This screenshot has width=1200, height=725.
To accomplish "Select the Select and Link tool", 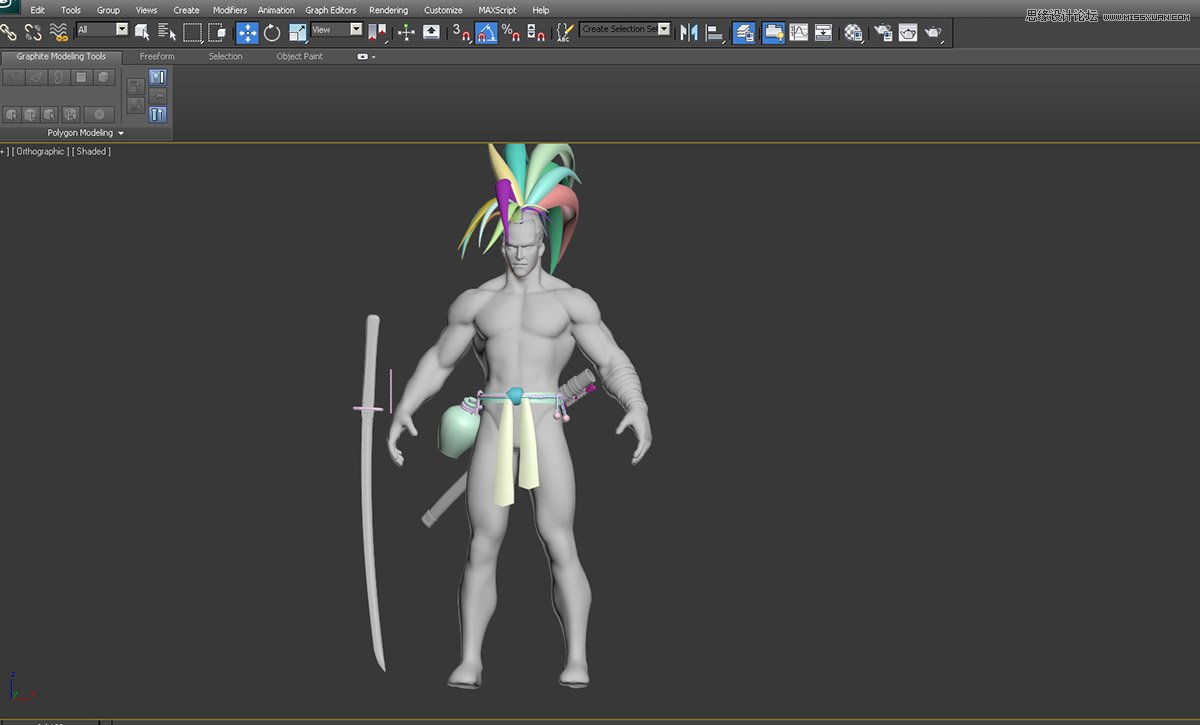I will click(10, 32).
